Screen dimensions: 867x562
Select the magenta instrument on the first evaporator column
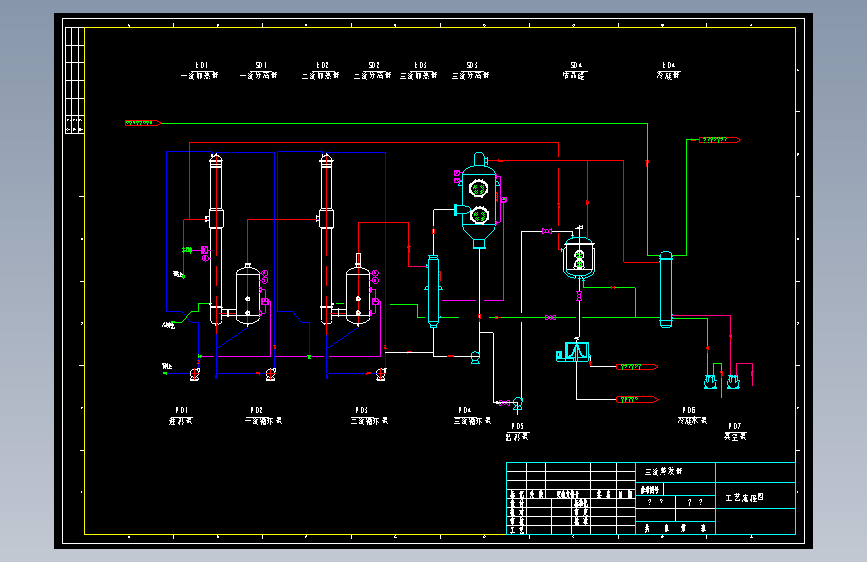(205, 253)
